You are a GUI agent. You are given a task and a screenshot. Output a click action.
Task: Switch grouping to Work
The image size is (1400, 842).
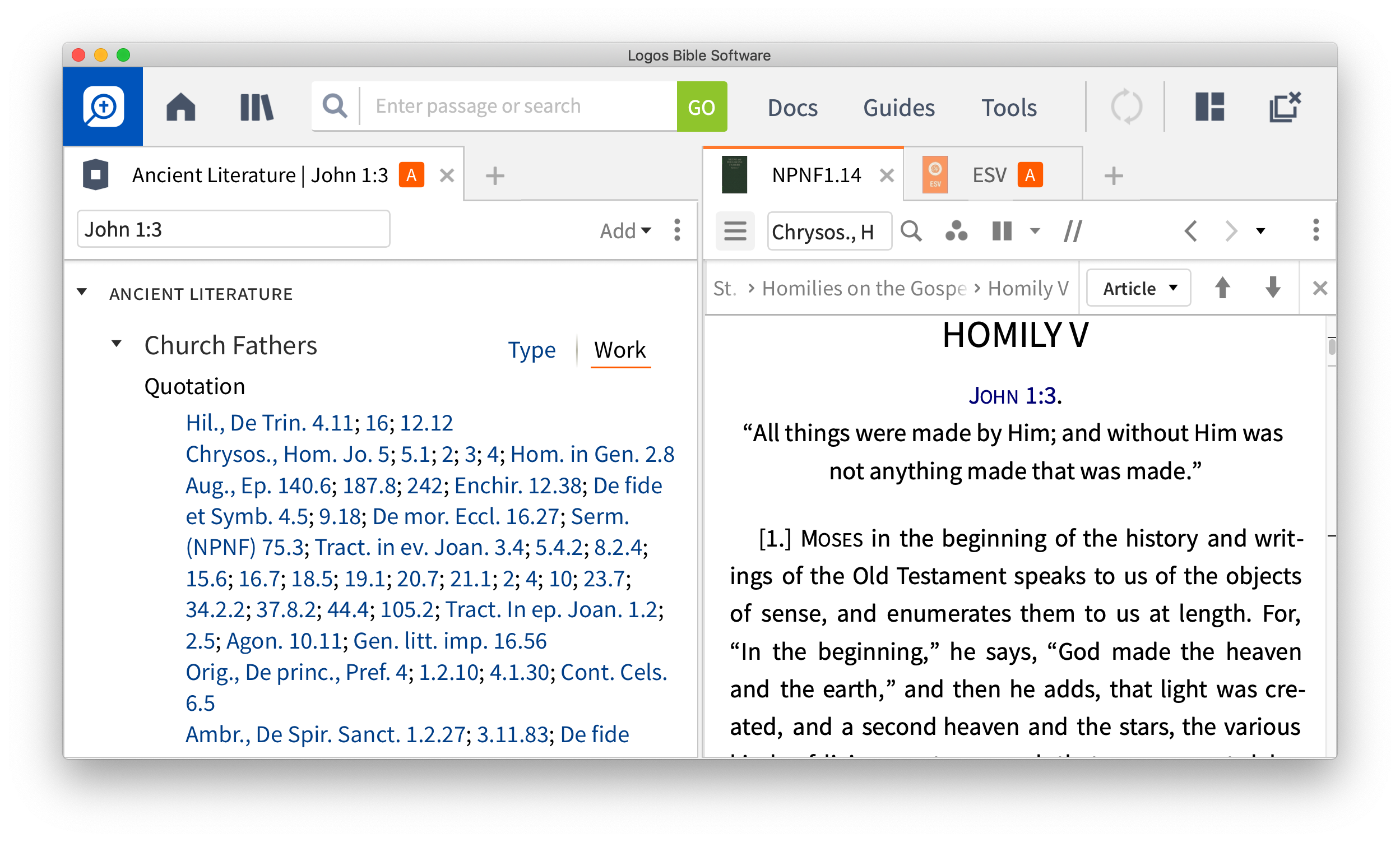pyautogui.click(x=619, y=349)
